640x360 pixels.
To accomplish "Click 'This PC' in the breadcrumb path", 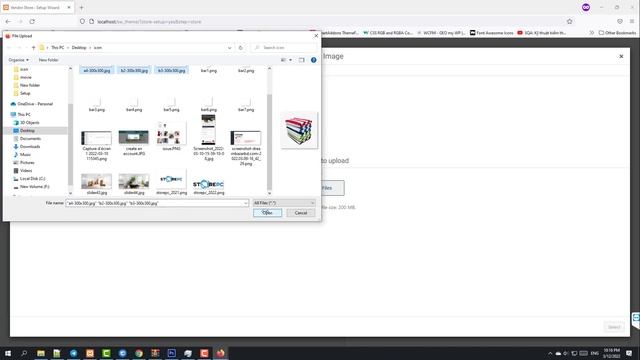I will click(x=58, y=48).
